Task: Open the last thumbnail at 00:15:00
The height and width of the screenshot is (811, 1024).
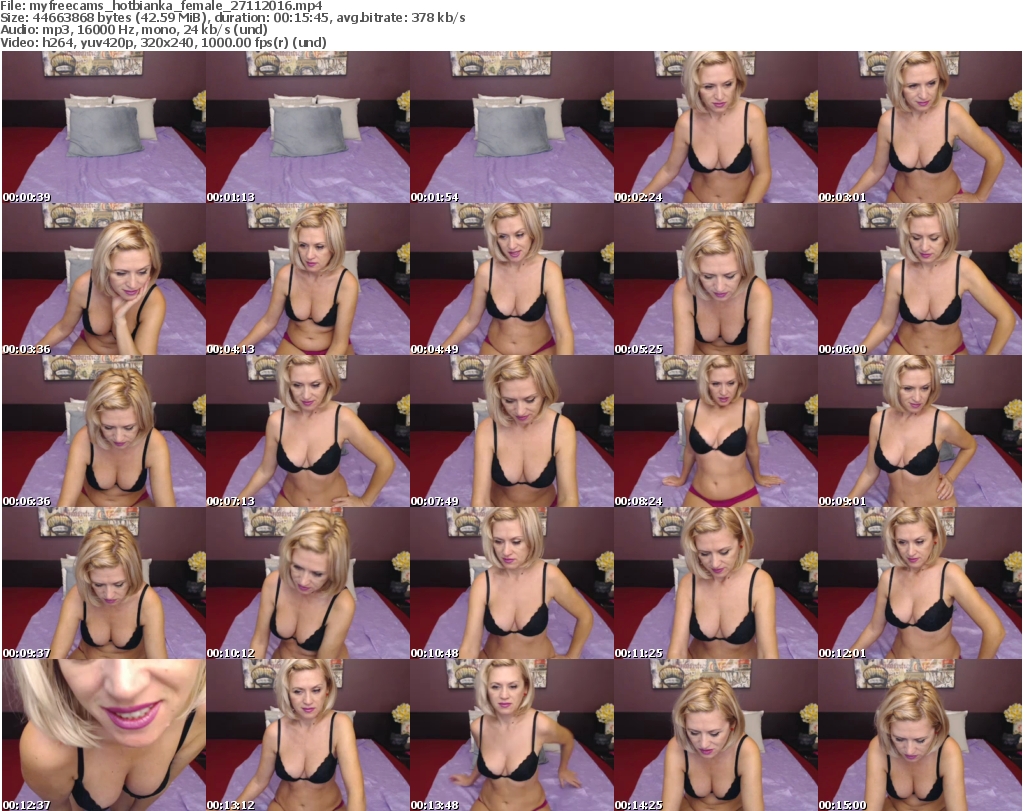Action: tap(919, 735)
